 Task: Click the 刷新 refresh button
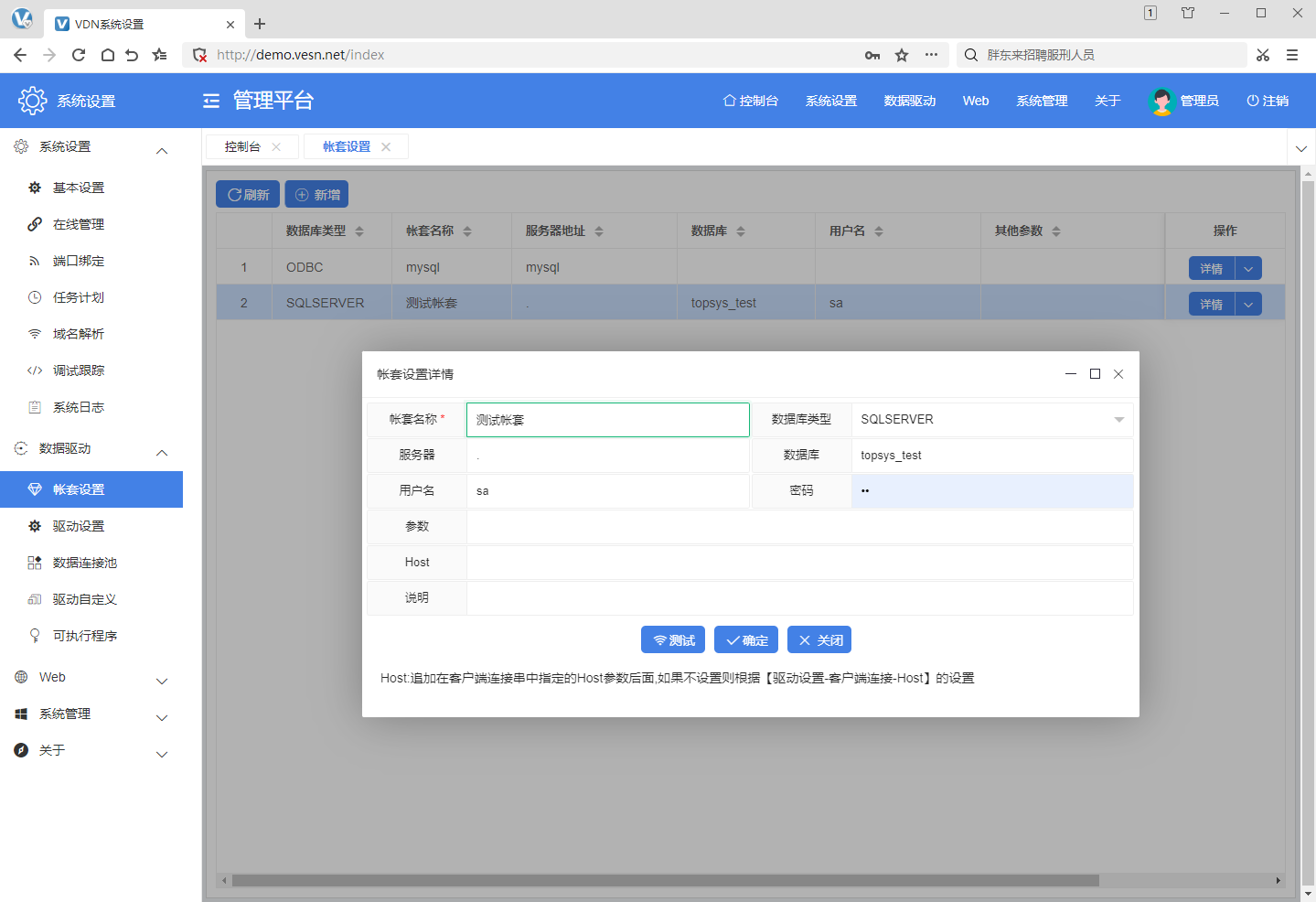pos(248,195)
